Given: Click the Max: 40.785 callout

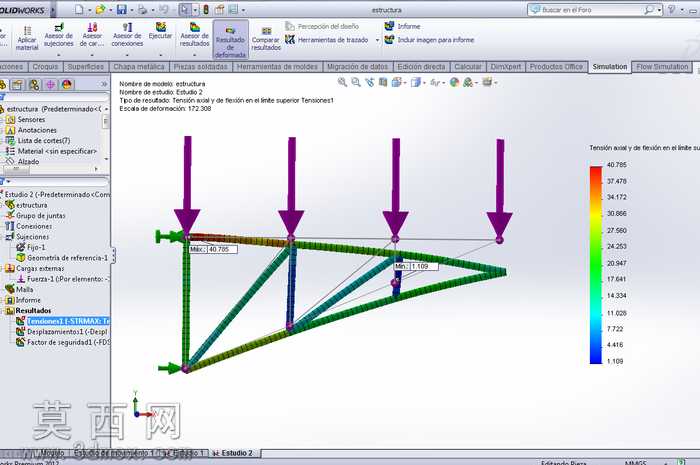Looking at the screenshot, I should [x=213, y=249].
